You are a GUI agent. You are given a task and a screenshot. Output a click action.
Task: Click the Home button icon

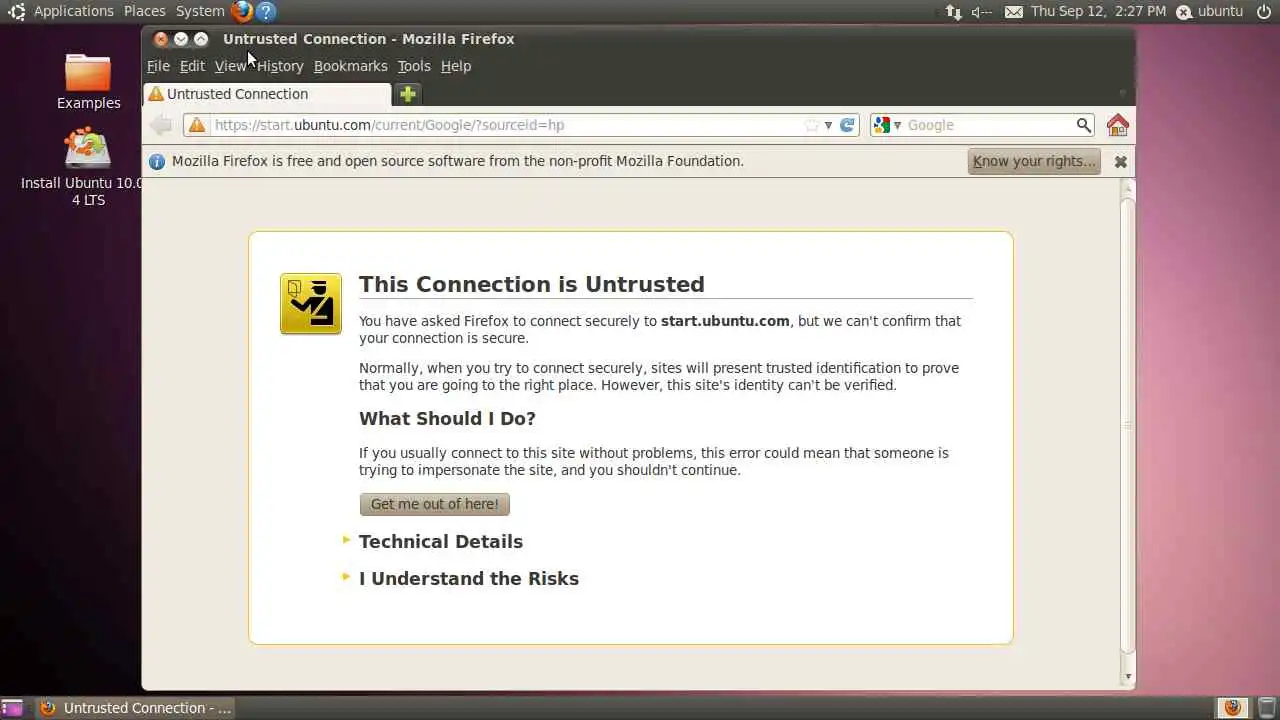pos(1118,125)
